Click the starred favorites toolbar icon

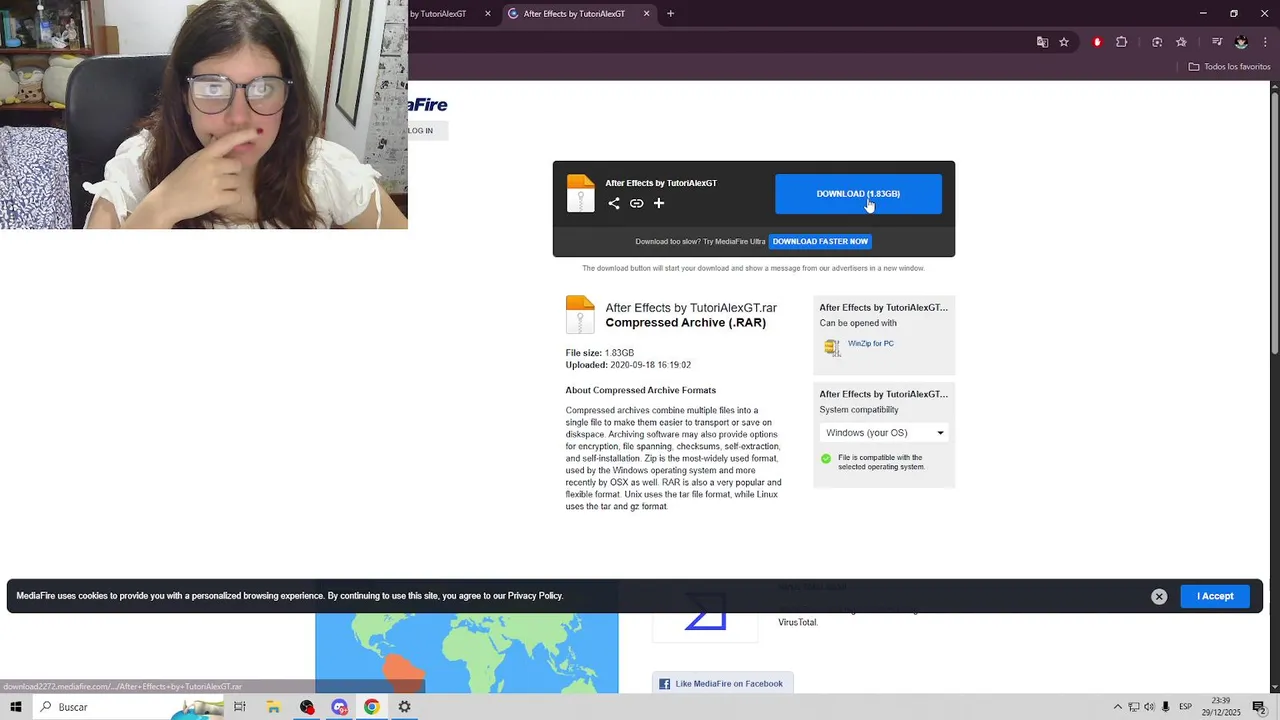point(1181,42)
